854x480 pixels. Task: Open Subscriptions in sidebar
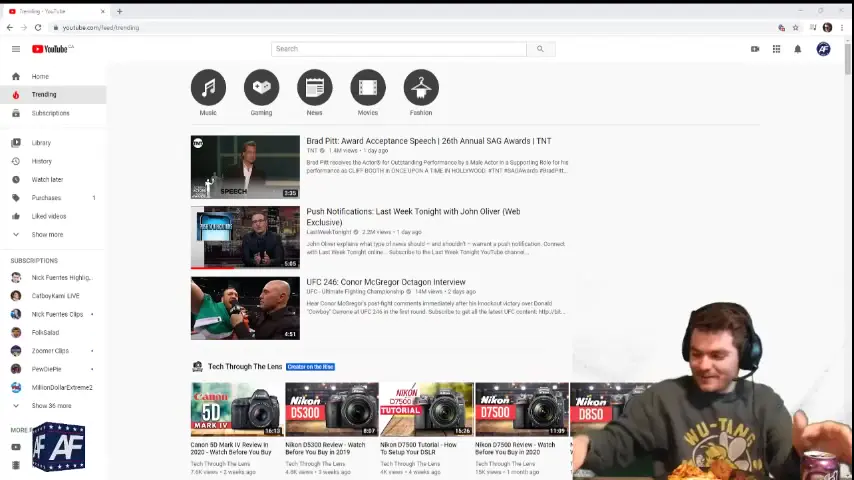point(50,113)
